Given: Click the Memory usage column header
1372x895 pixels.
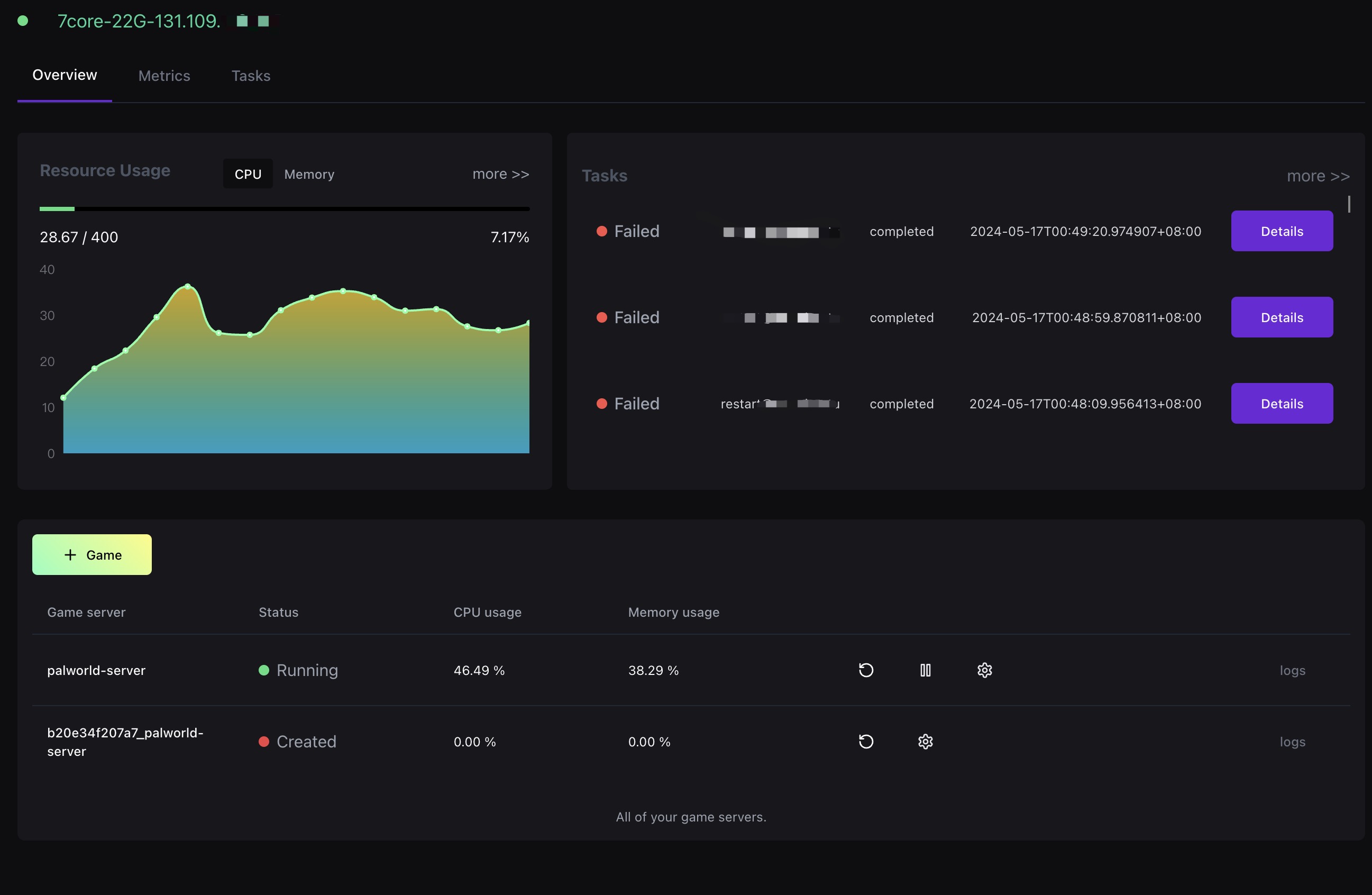Looking at the screenshot, I should point(673,613).
